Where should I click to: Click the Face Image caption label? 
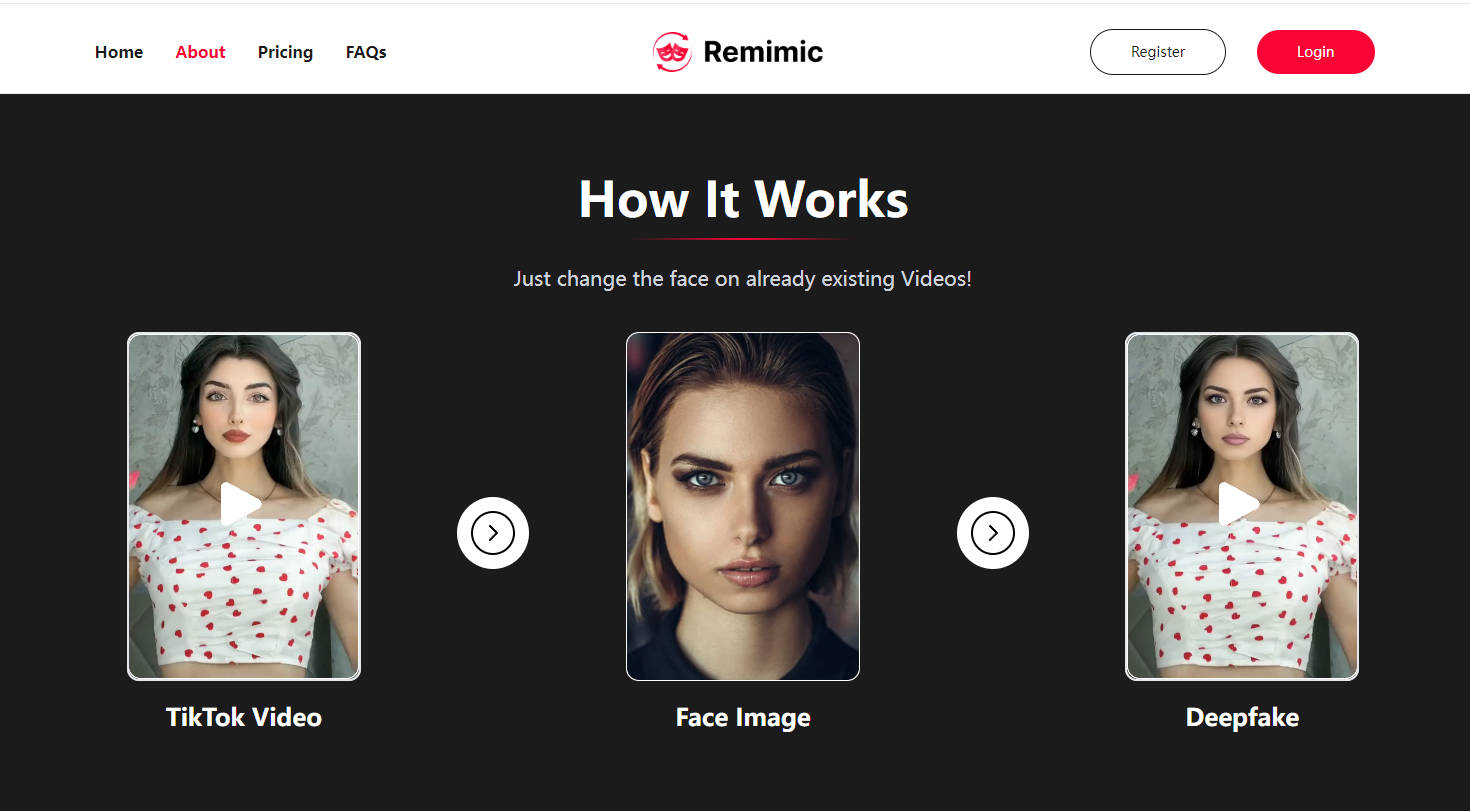pyautogui.click(x=742, y=717)
